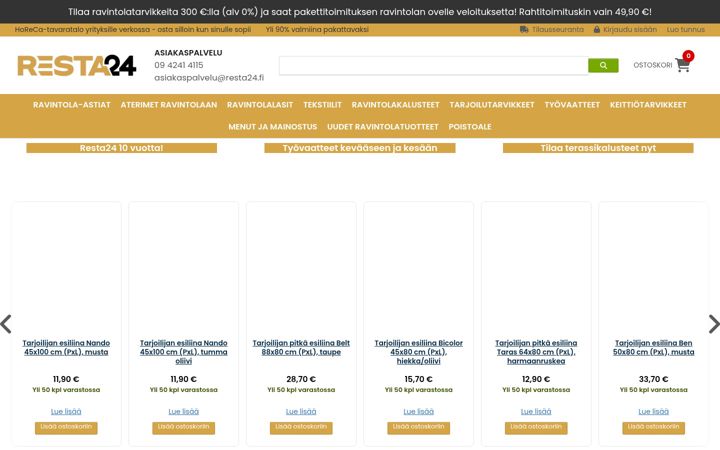Open Ravintola-astiat category menu
This screenshot has height=450, width=720.
coord(72,105)
